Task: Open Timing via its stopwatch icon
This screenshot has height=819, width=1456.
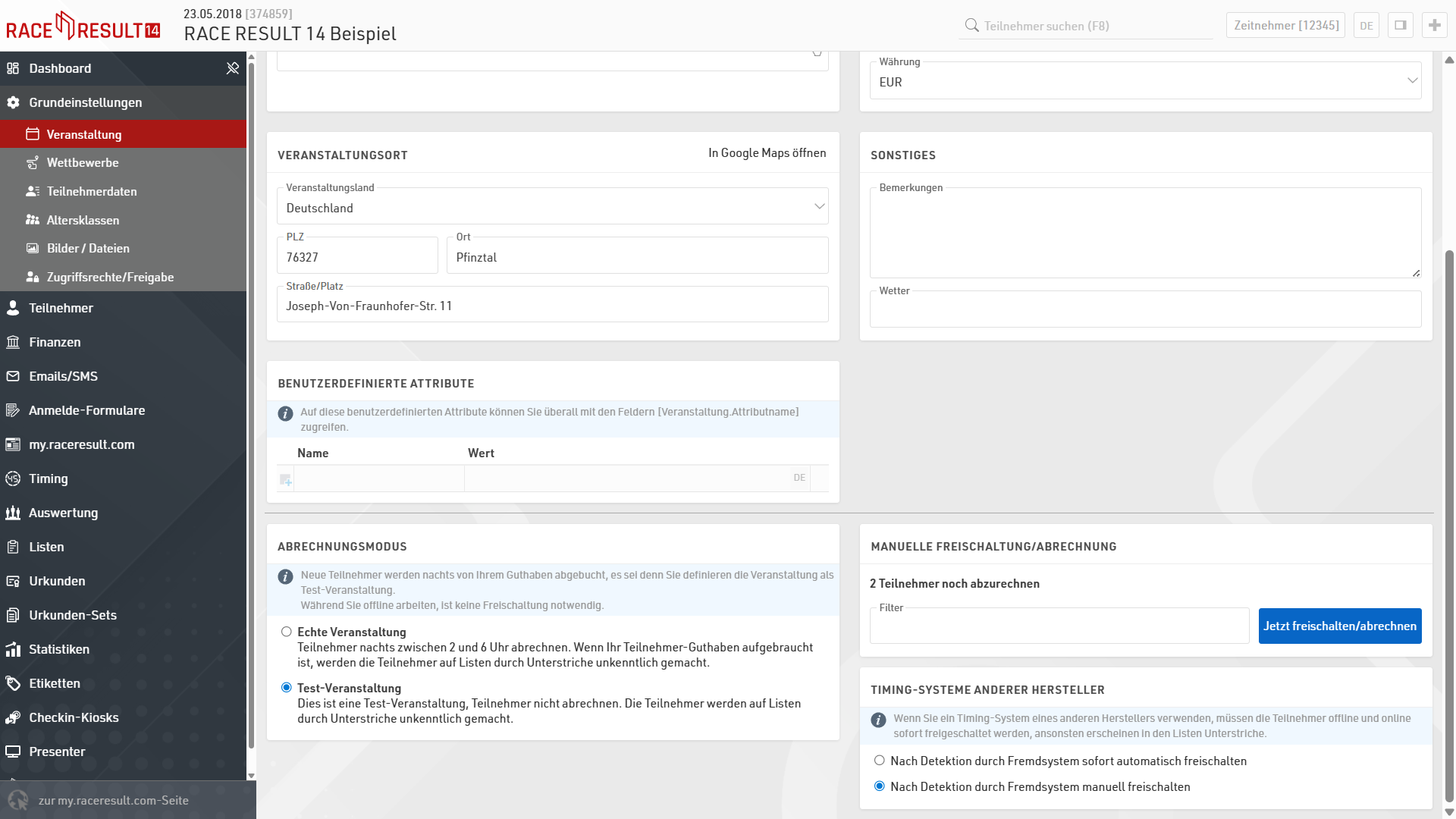Action: [x=13, y=479]
